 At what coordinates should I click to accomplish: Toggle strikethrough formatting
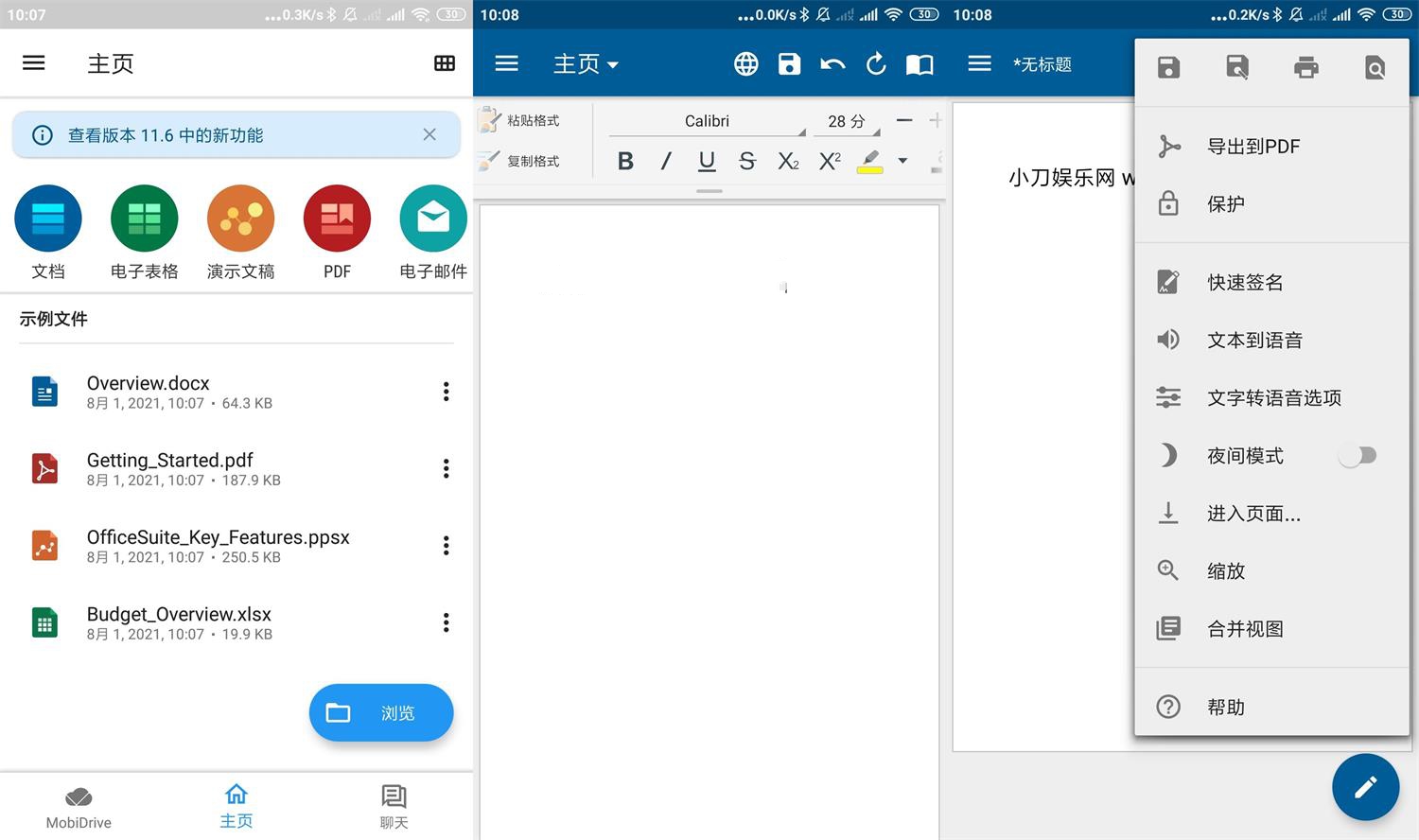[747, 161]
